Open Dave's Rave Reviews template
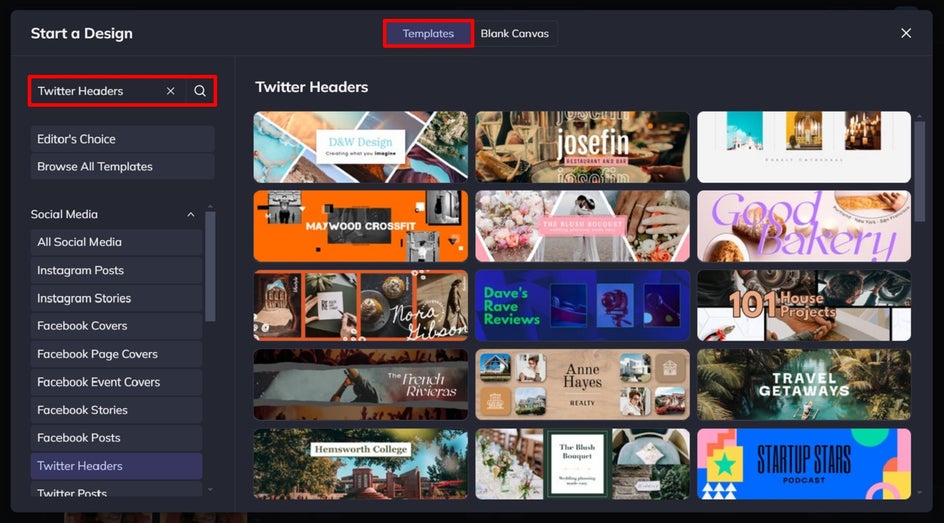 pyautogui.click(x=582, y=306)
